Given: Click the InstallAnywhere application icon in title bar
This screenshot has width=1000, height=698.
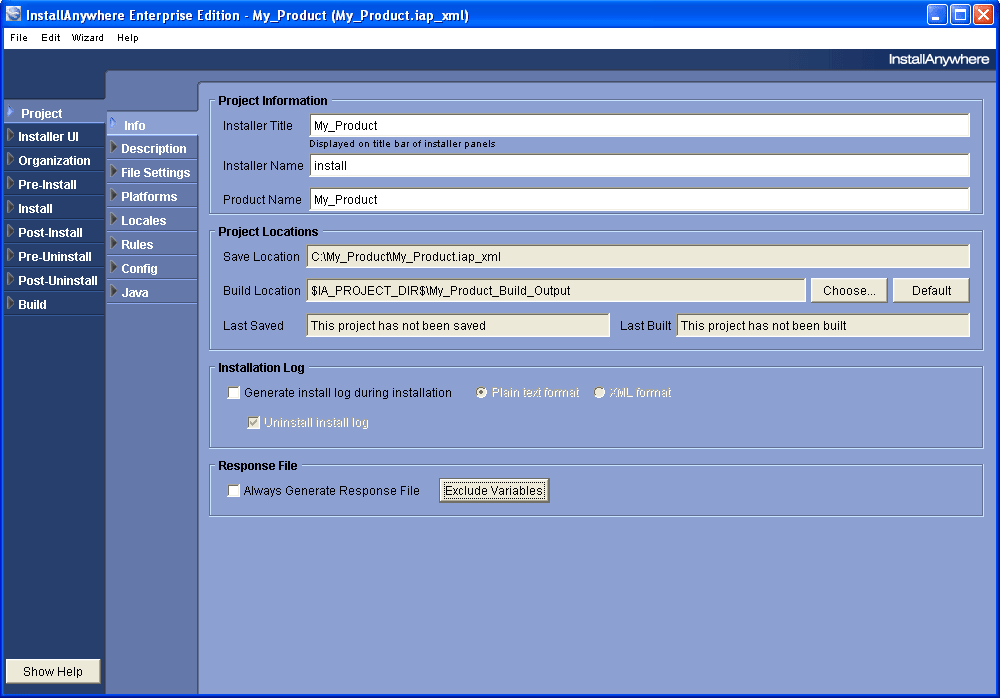Looking at the screenshot, I should pos(13,14).
